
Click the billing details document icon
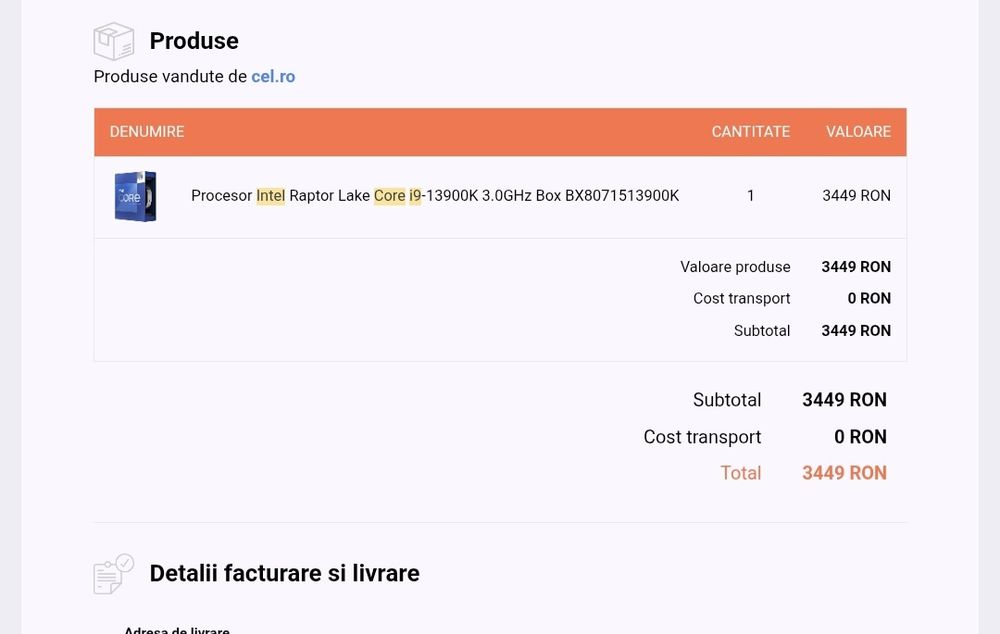pyautogui.click(x=114, y=574)
